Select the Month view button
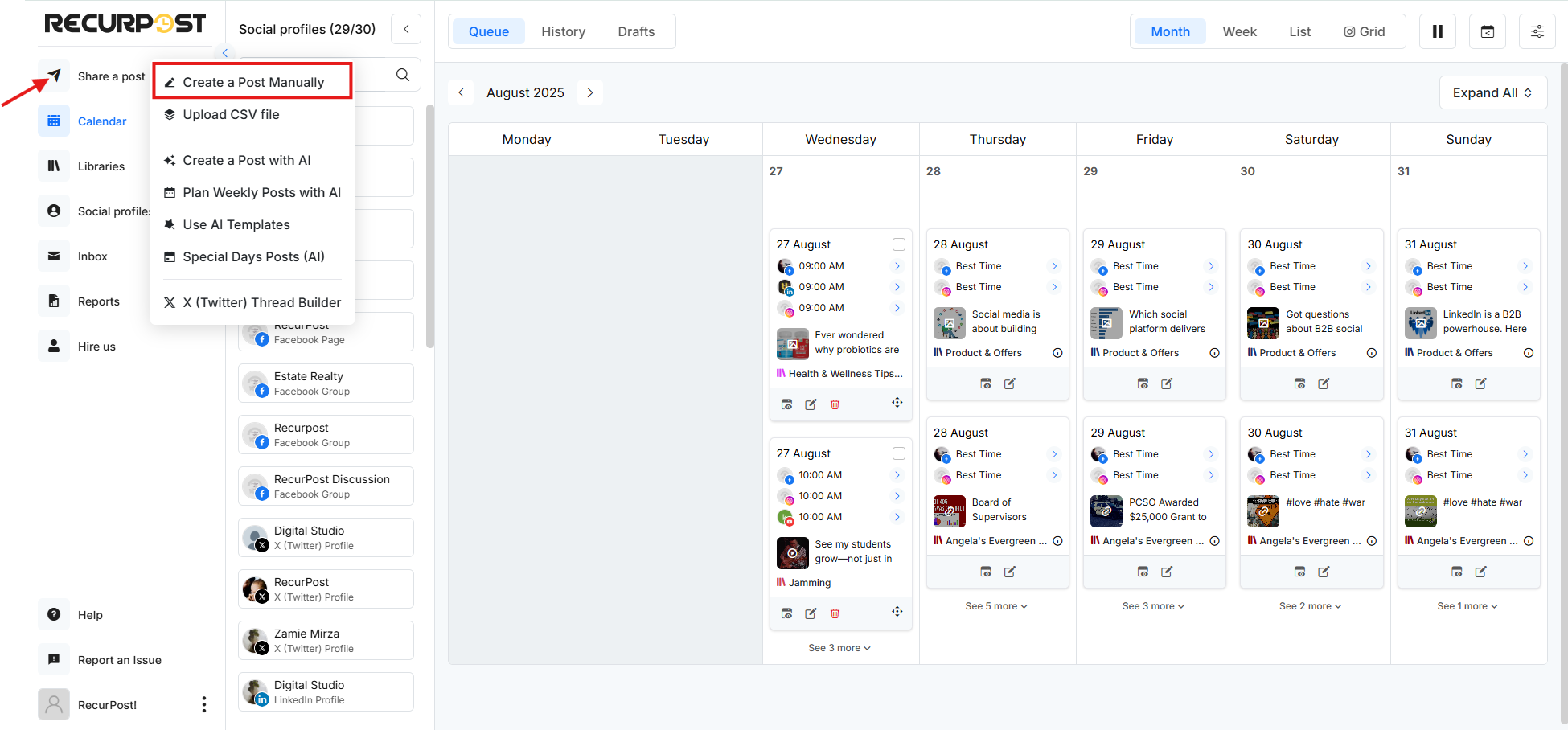The image size is (1568, 730). (1170, 31)
